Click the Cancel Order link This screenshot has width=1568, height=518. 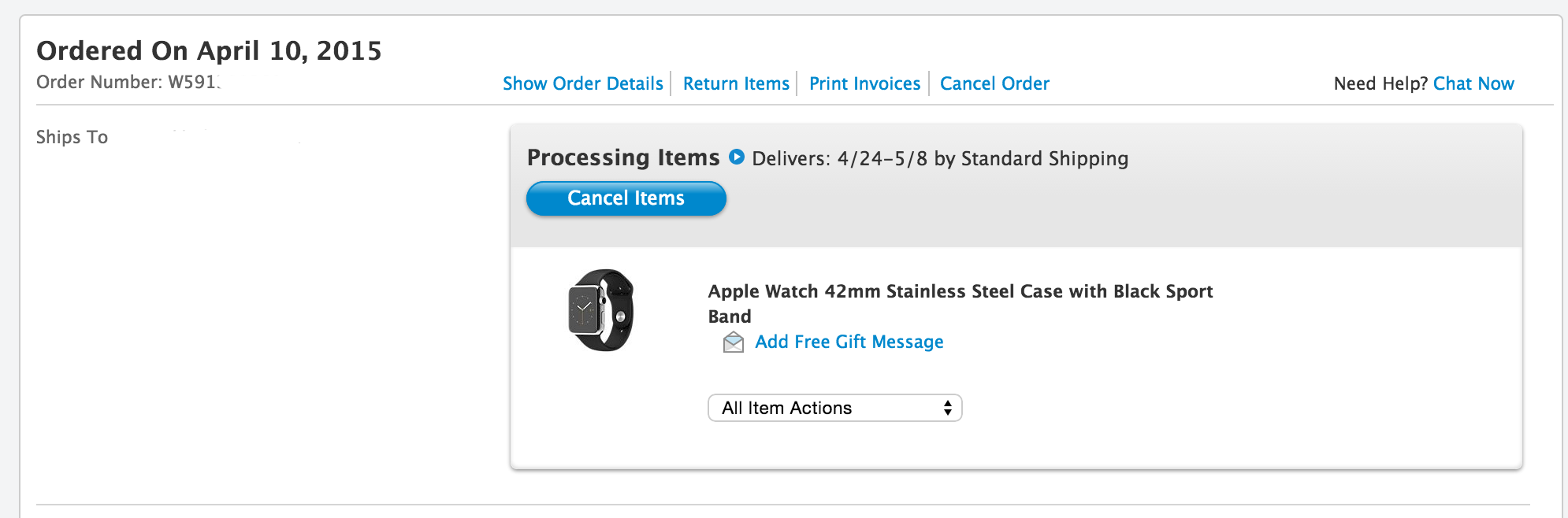coord(994,83)
